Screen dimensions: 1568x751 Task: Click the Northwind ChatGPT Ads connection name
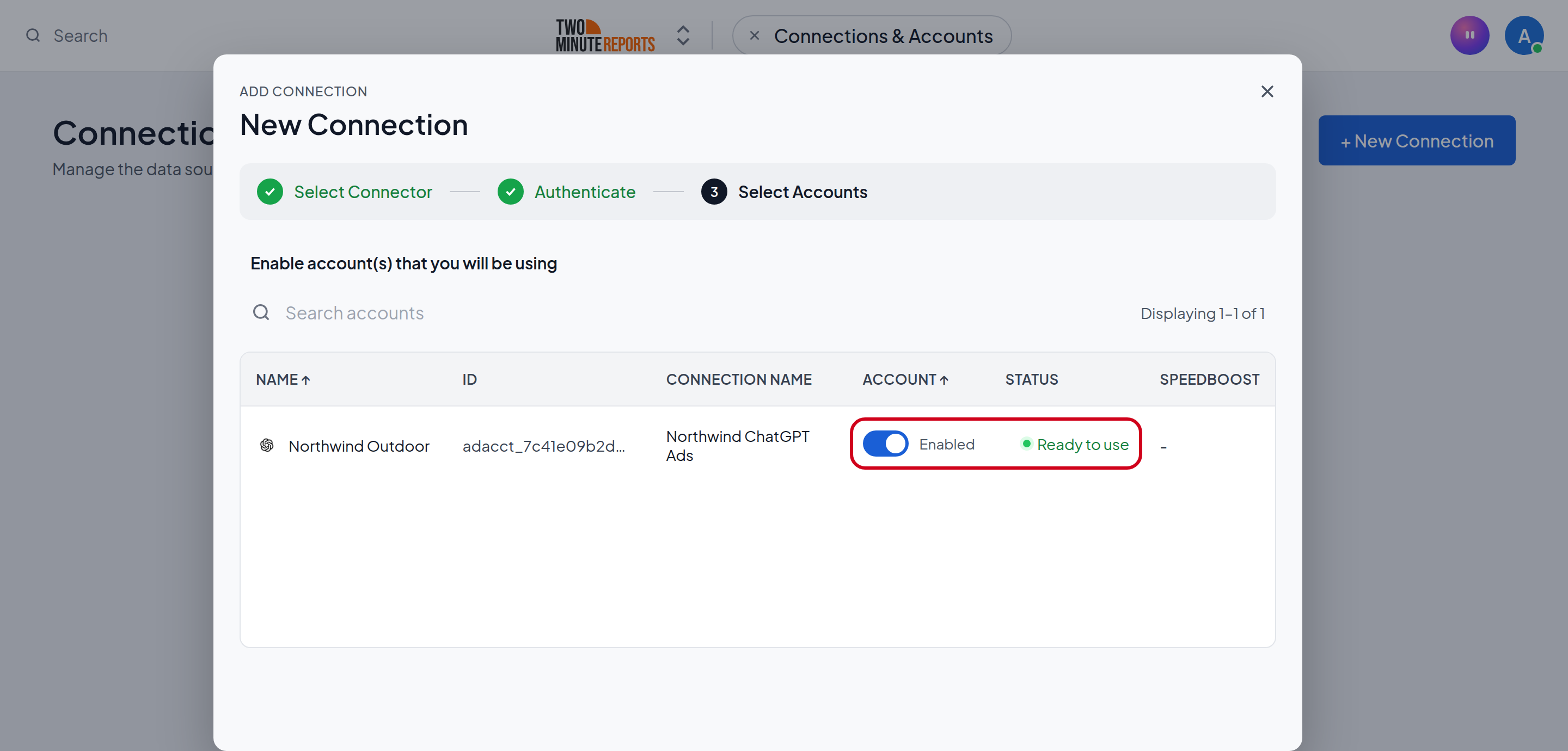click(x=737, y=446)
